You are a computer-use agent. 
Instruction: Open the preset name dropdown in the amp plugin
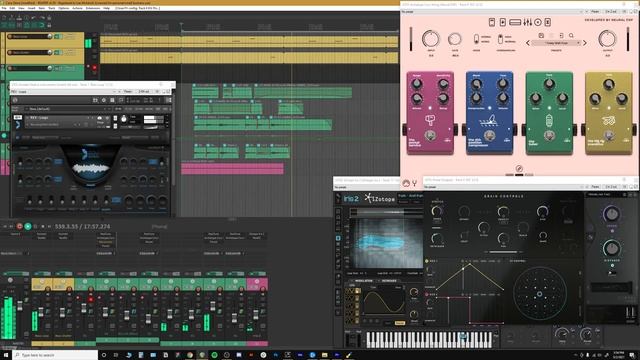pyautogui.click(x=556, y=42)
